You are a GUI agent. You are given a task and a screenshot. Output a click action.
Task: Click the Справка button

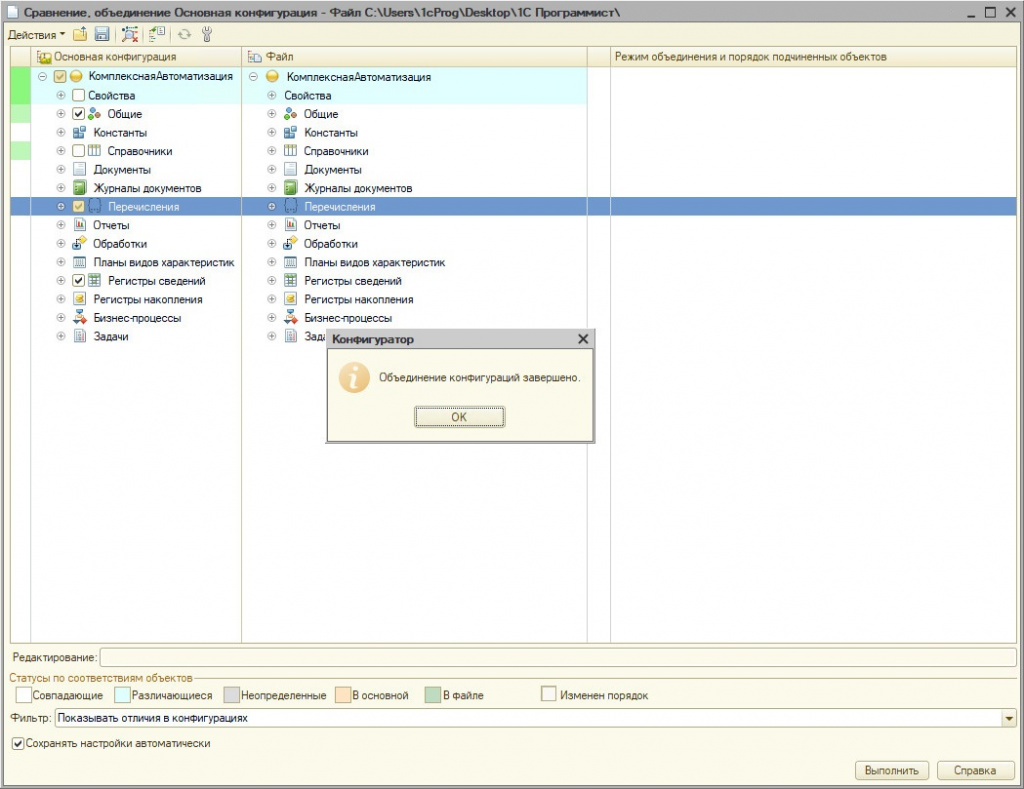(x=976, y=770)
